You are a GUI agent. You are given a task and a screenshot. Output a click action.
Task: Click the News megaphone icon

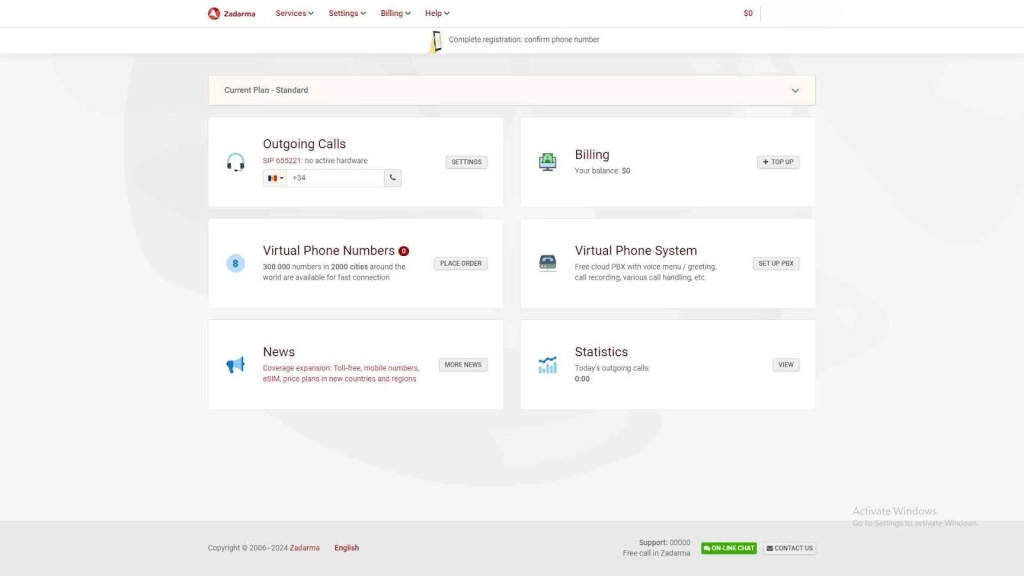(x=235, y=364)
